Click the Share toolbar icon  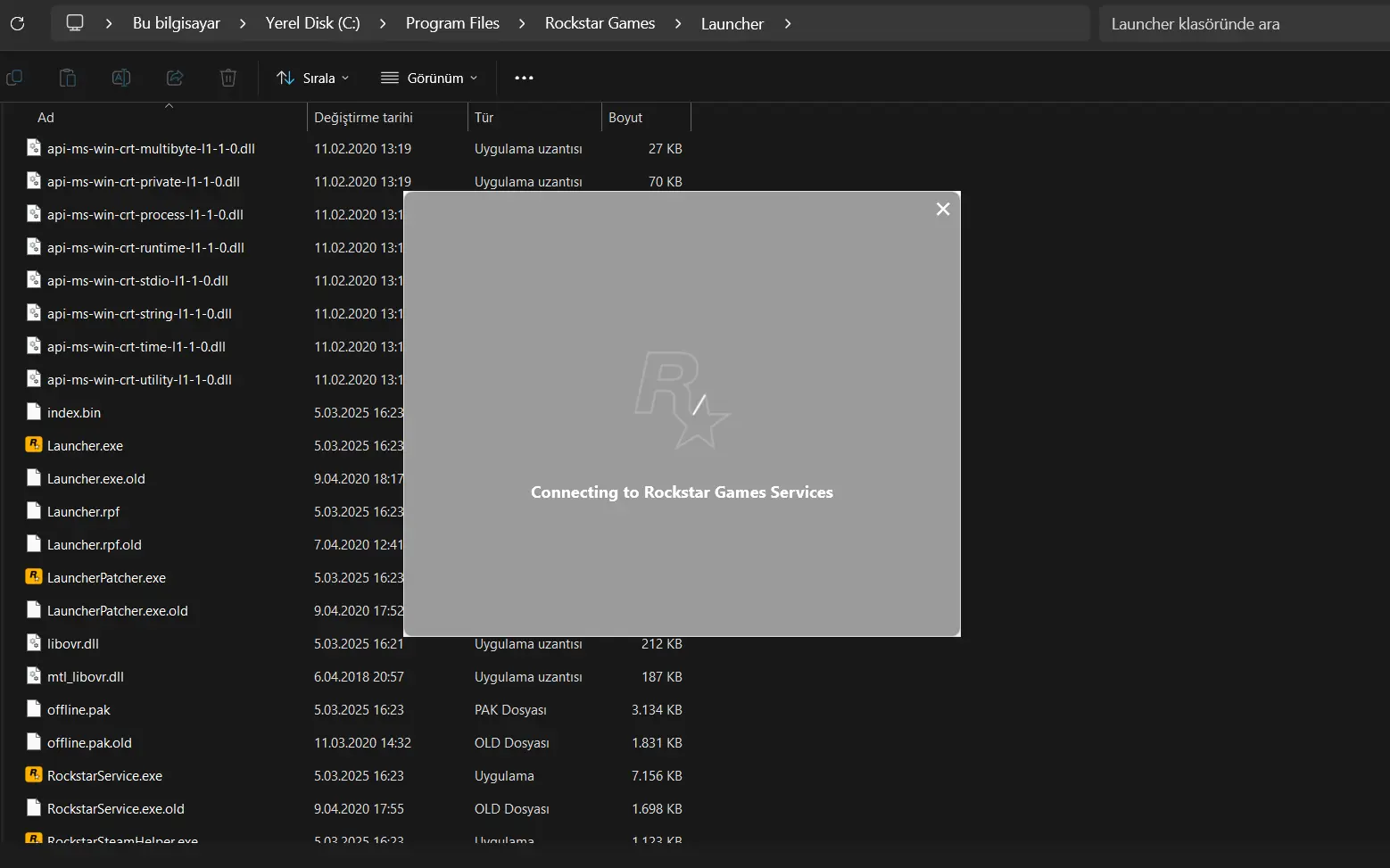pyautogui.click(x=175, y=78)
